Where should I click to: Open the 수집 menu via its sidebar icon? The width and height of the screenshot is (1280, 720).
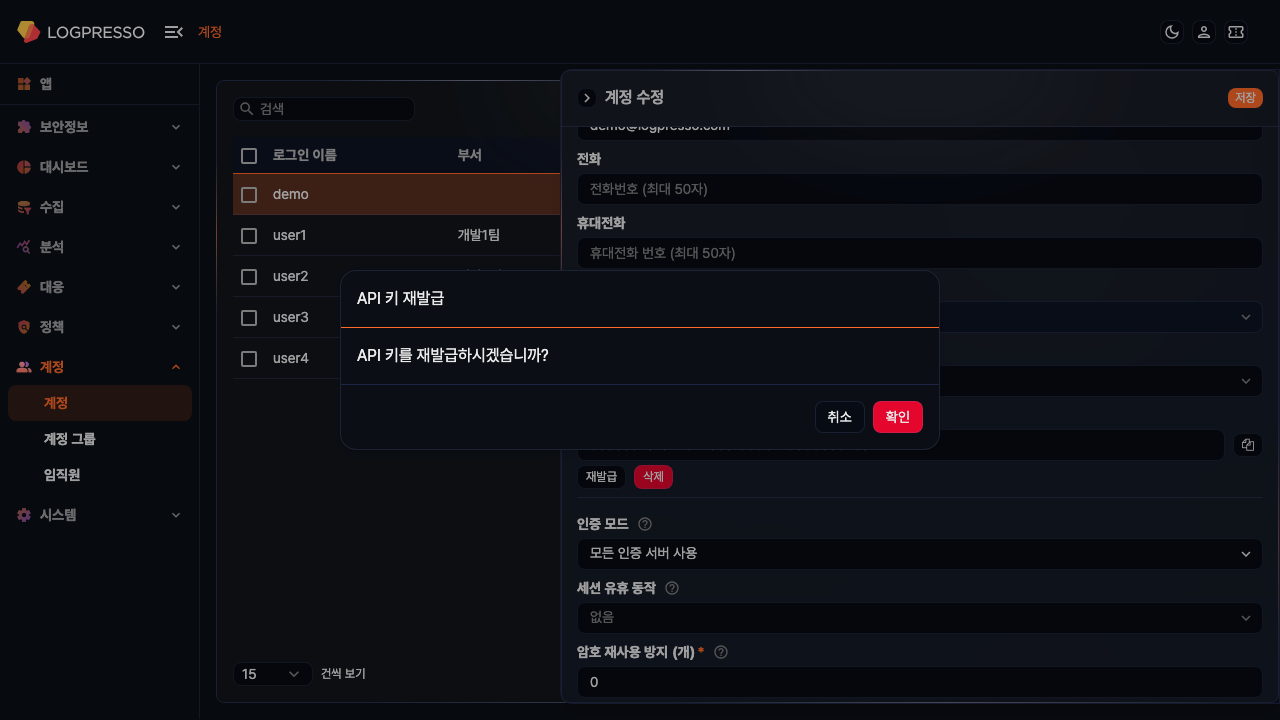(23, 207)
